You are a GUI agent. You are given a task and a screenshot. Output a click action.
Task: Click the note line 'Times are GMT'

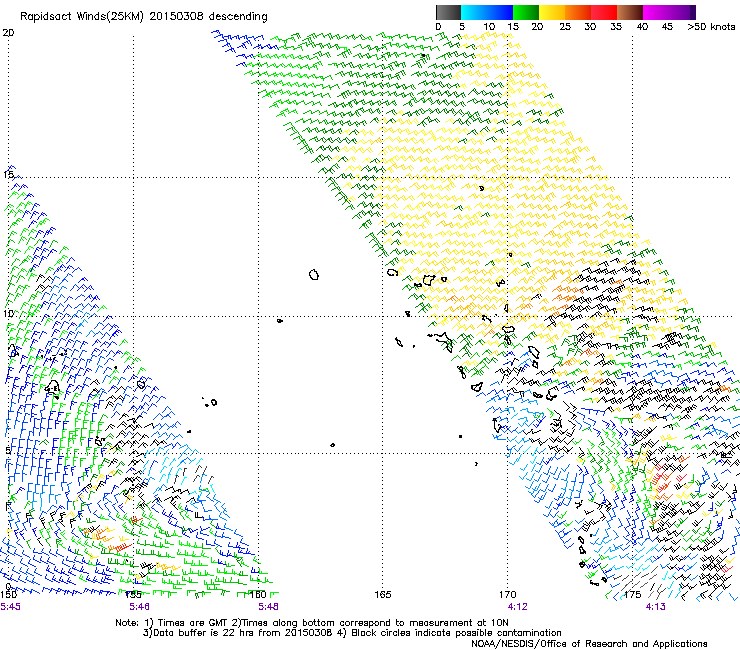coord(192,623)
